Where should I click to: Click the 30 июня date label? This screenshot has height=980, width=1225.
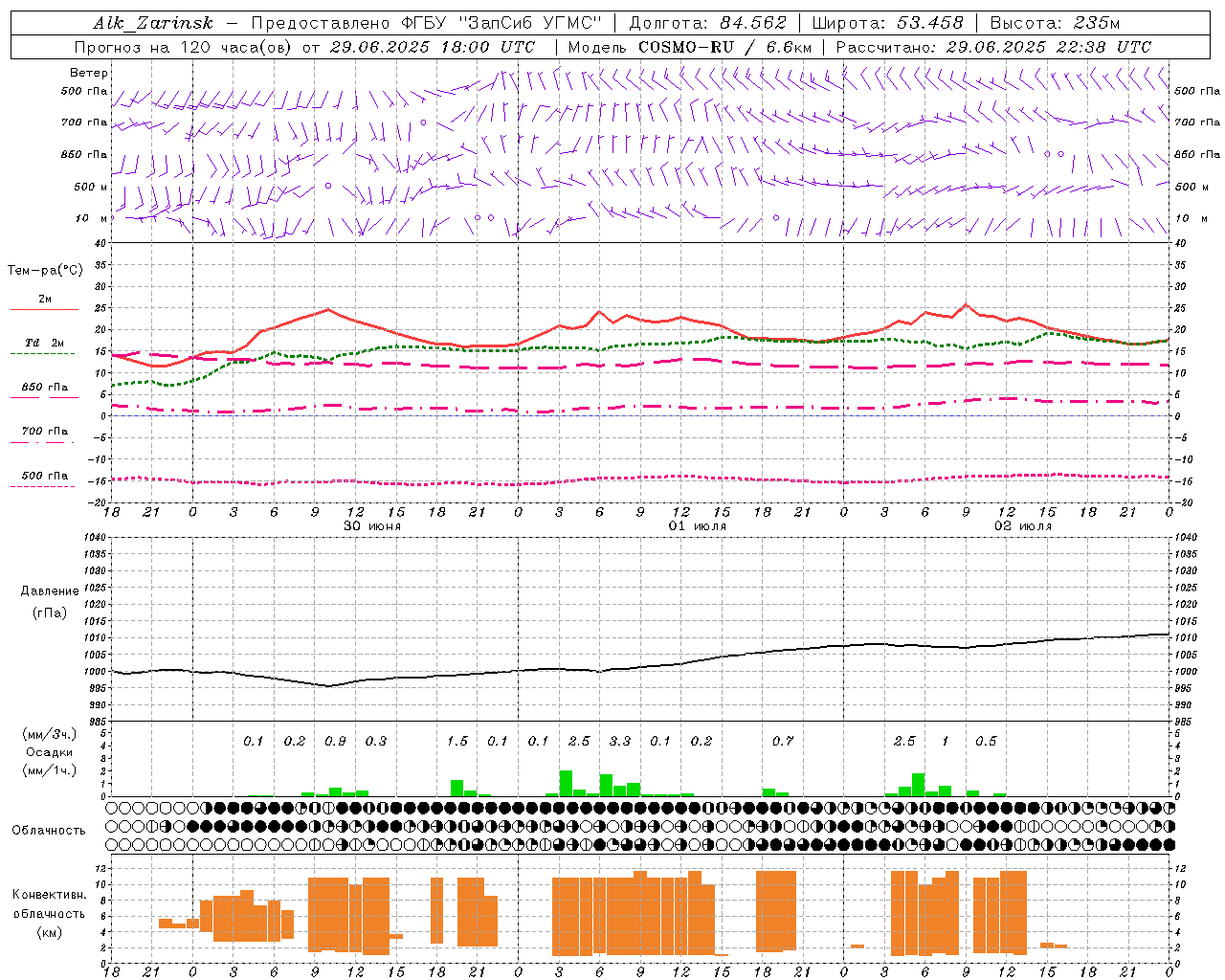point(372,526)
